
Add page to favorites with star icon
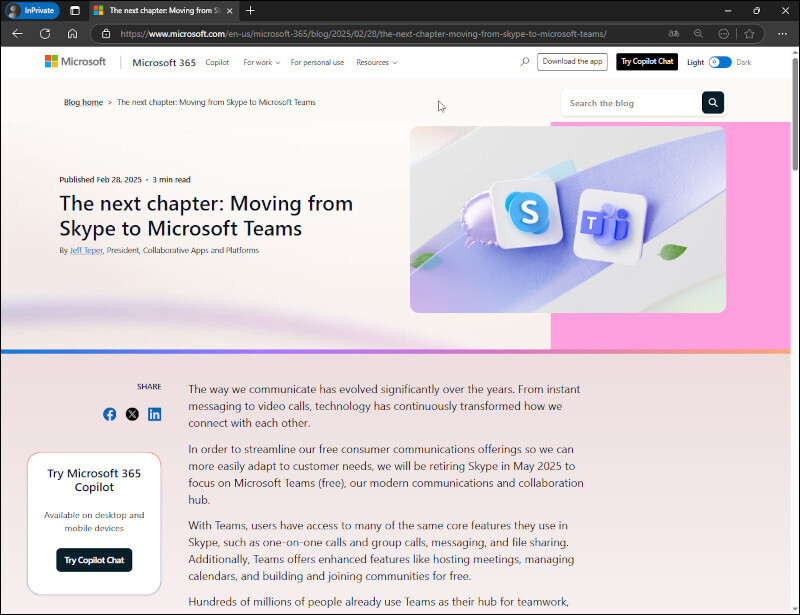[x=749, y=34]
